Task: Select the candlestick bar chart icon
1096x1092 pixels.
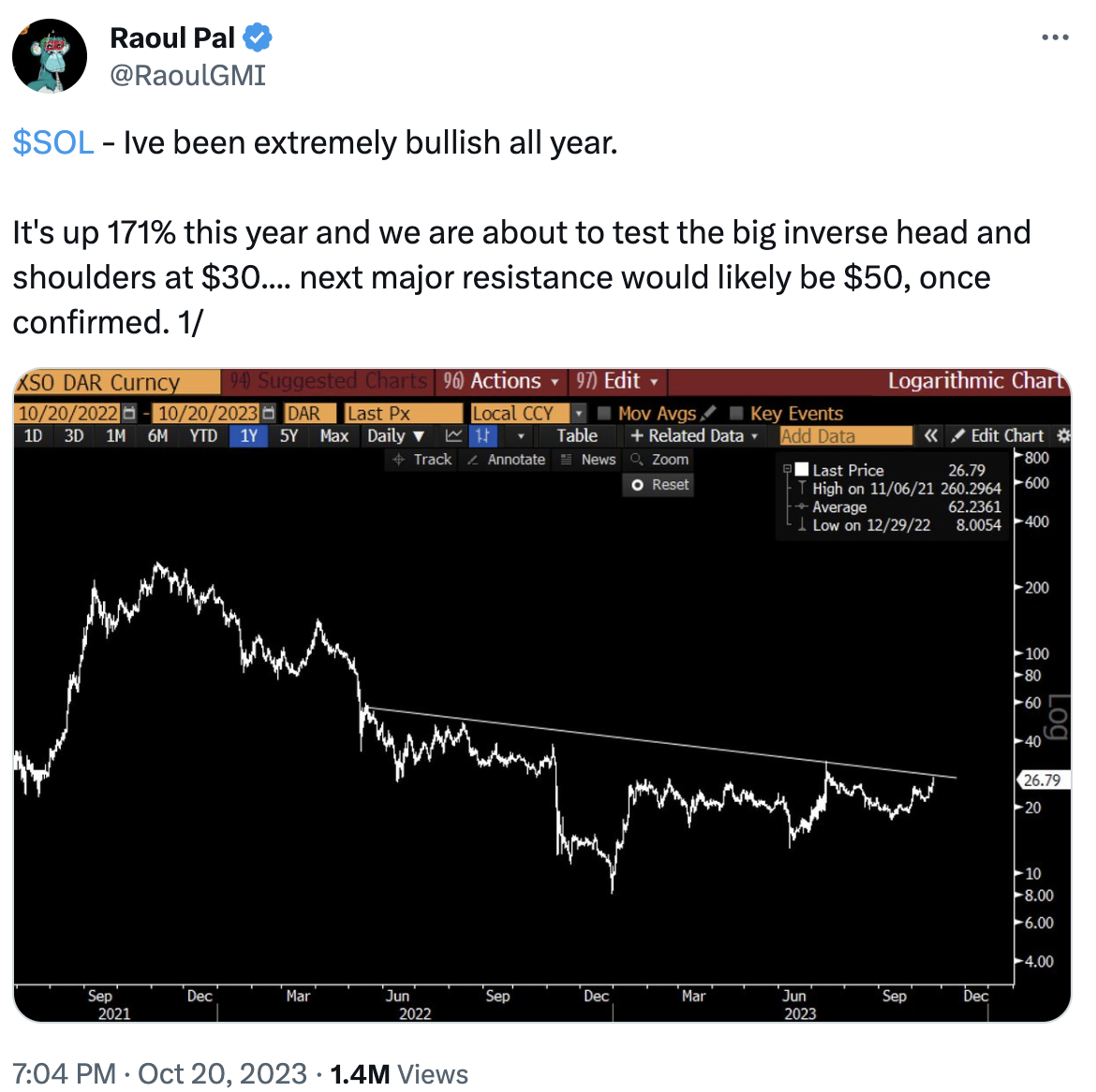Action: tap(482, 435)
